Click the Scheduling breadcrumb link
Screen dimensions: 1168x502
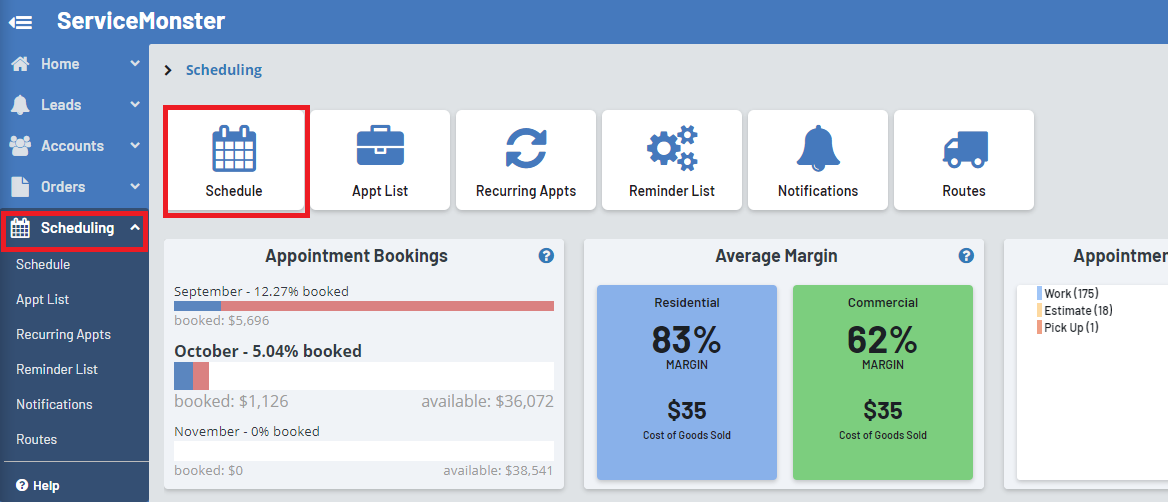point(224,70)
